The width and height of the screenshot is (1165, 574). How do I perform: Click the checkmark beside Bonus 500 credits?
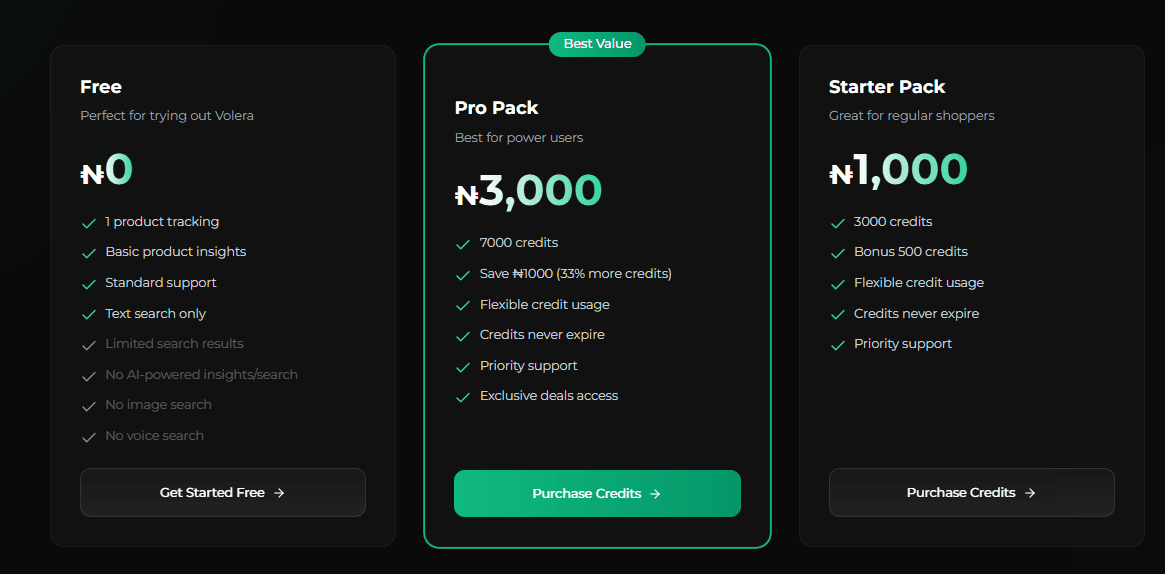tap(838, 253)
